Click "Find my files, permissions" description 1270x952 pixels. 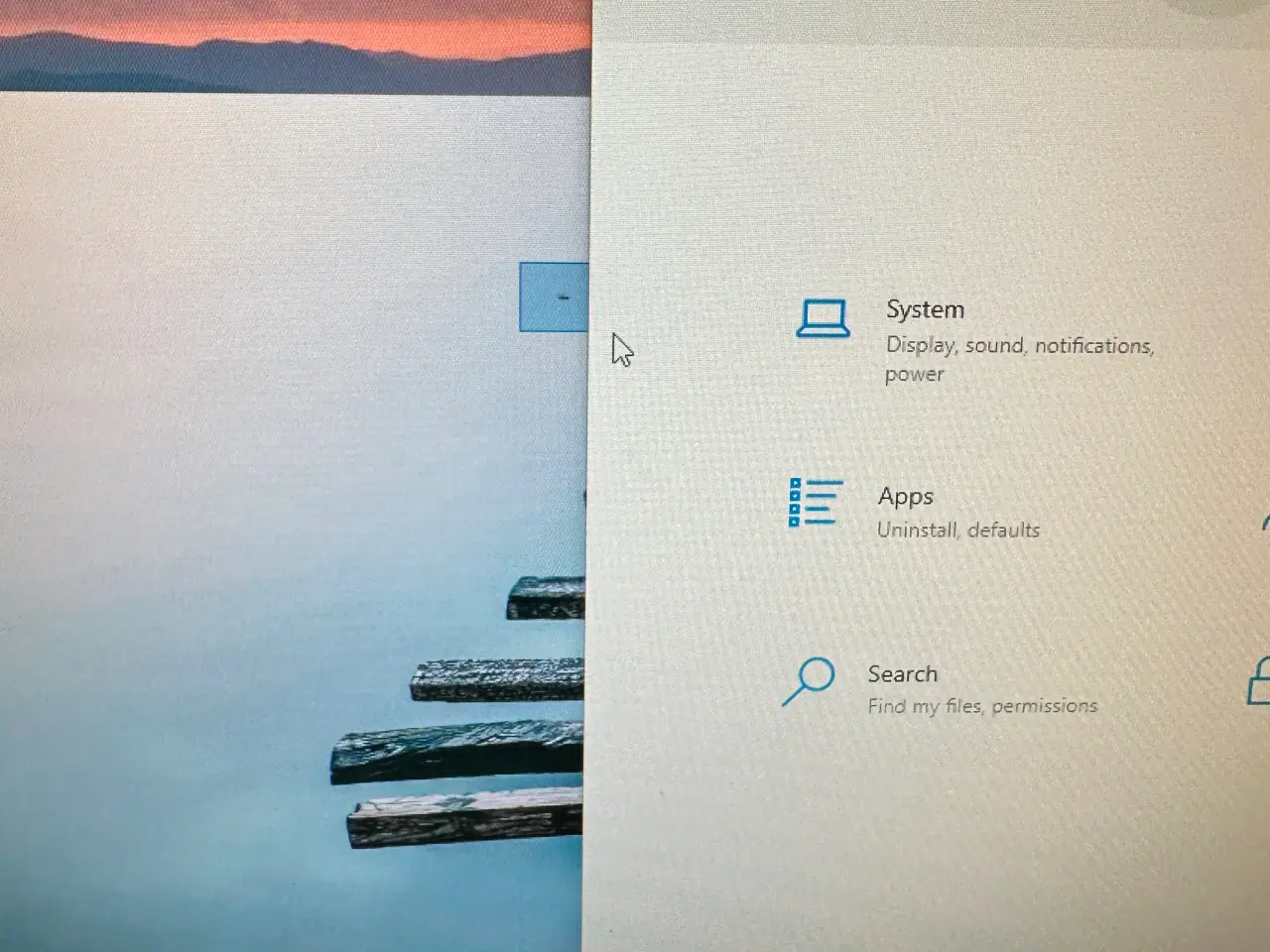coord(982,706)
